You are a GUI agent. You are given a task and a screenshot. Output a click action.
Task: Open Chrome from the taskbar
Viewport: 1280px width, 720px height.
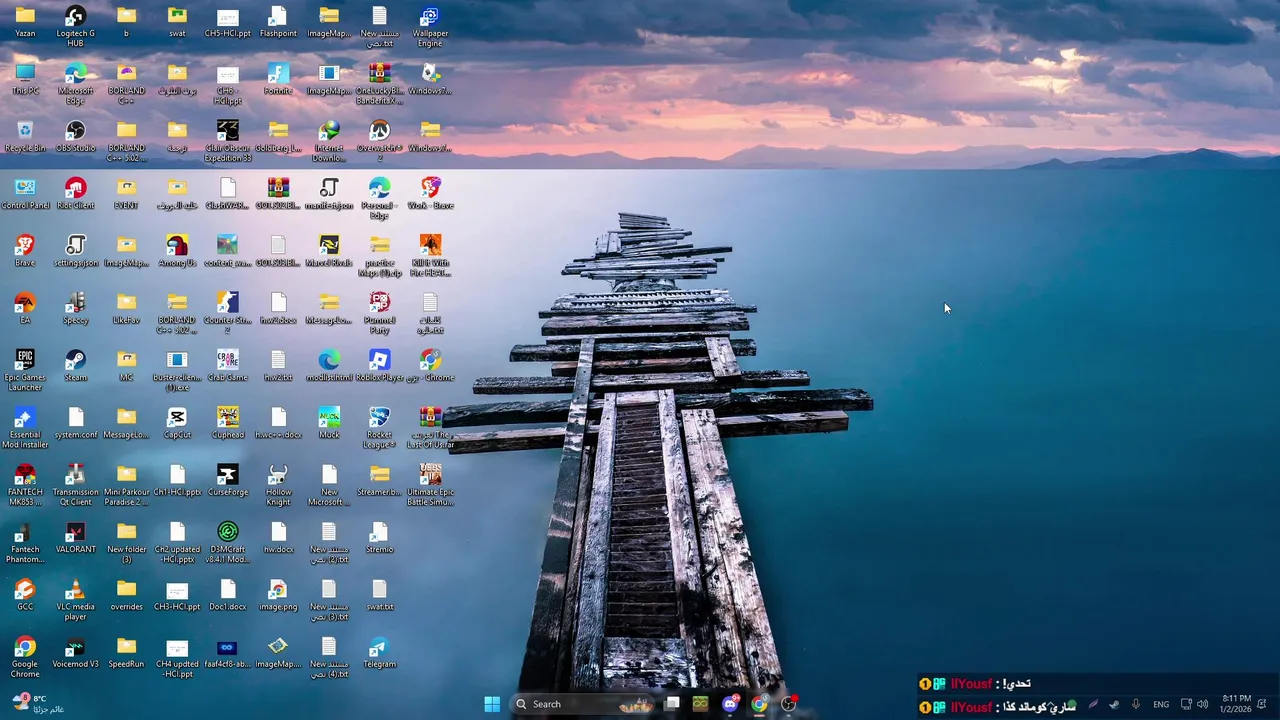pyautogui.click(x=759, y=704)
